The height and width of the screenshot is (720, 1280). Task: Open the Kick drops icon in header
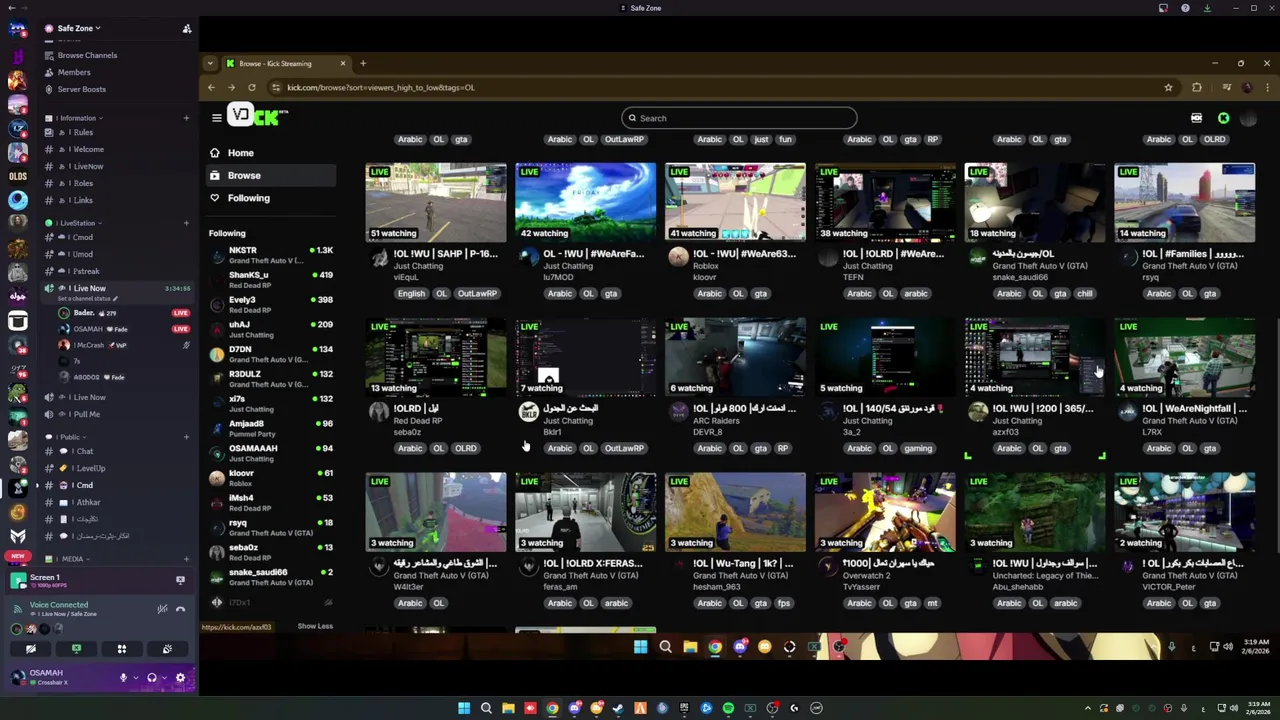(1196, 118)
